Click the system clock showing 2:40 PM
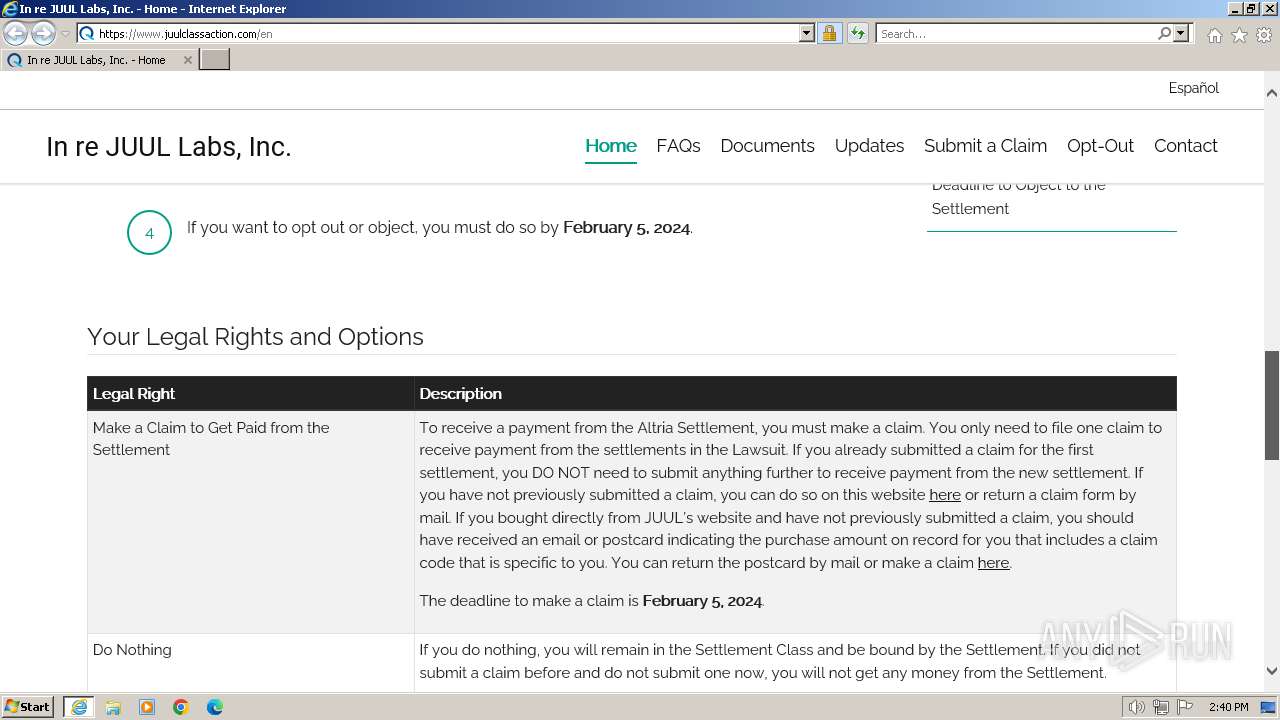This screenshot has height=720, width=1280. point(1228,707)
